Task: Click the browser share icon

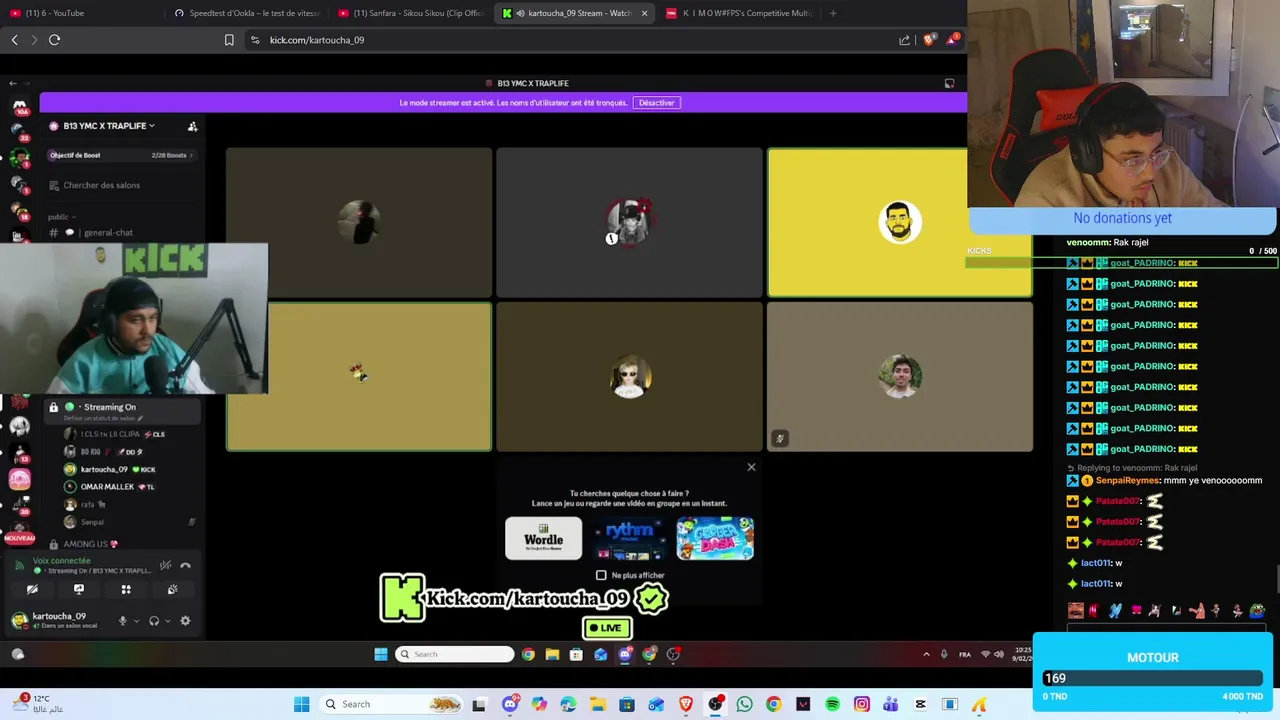Action: pyautogui.click(x=905, y=40)
